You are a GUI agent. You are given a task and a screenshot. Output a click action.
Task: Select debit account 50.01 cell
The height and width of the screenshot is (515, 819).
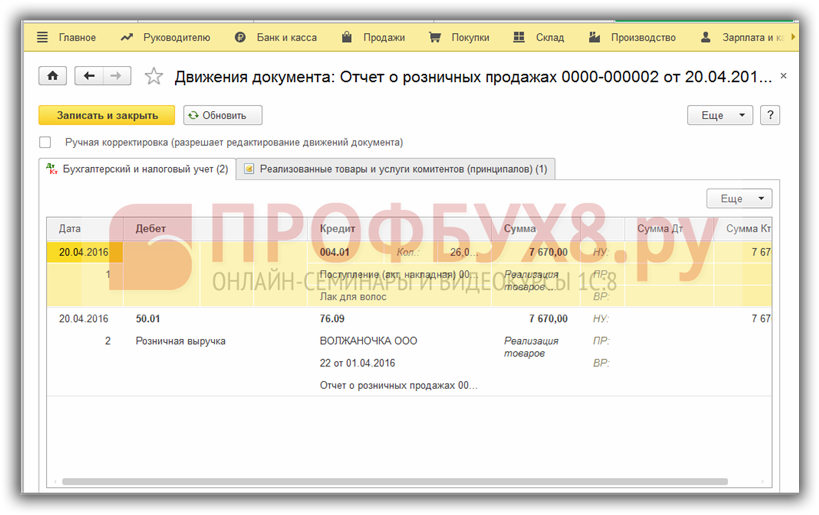(148, 319)
